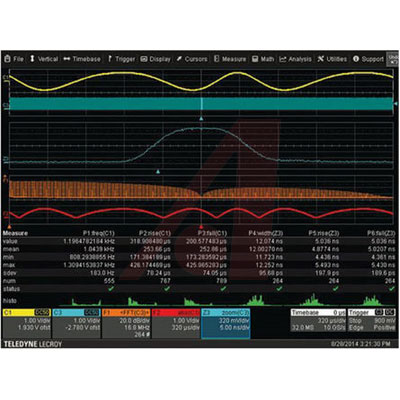Click the Trigger menu edge icon
Image resolution: width=400 pixels, height=400 pixels.
coord(110,59)
